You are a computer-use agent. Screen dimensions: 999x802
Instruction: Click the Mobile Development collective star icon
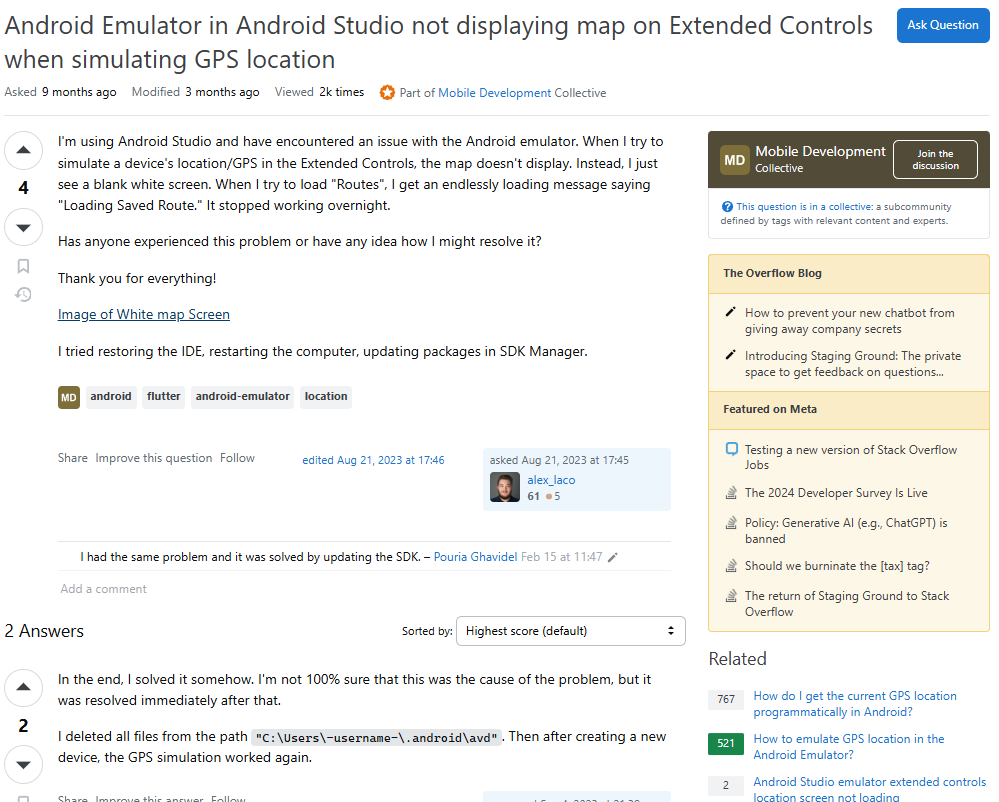click(387, 92)
